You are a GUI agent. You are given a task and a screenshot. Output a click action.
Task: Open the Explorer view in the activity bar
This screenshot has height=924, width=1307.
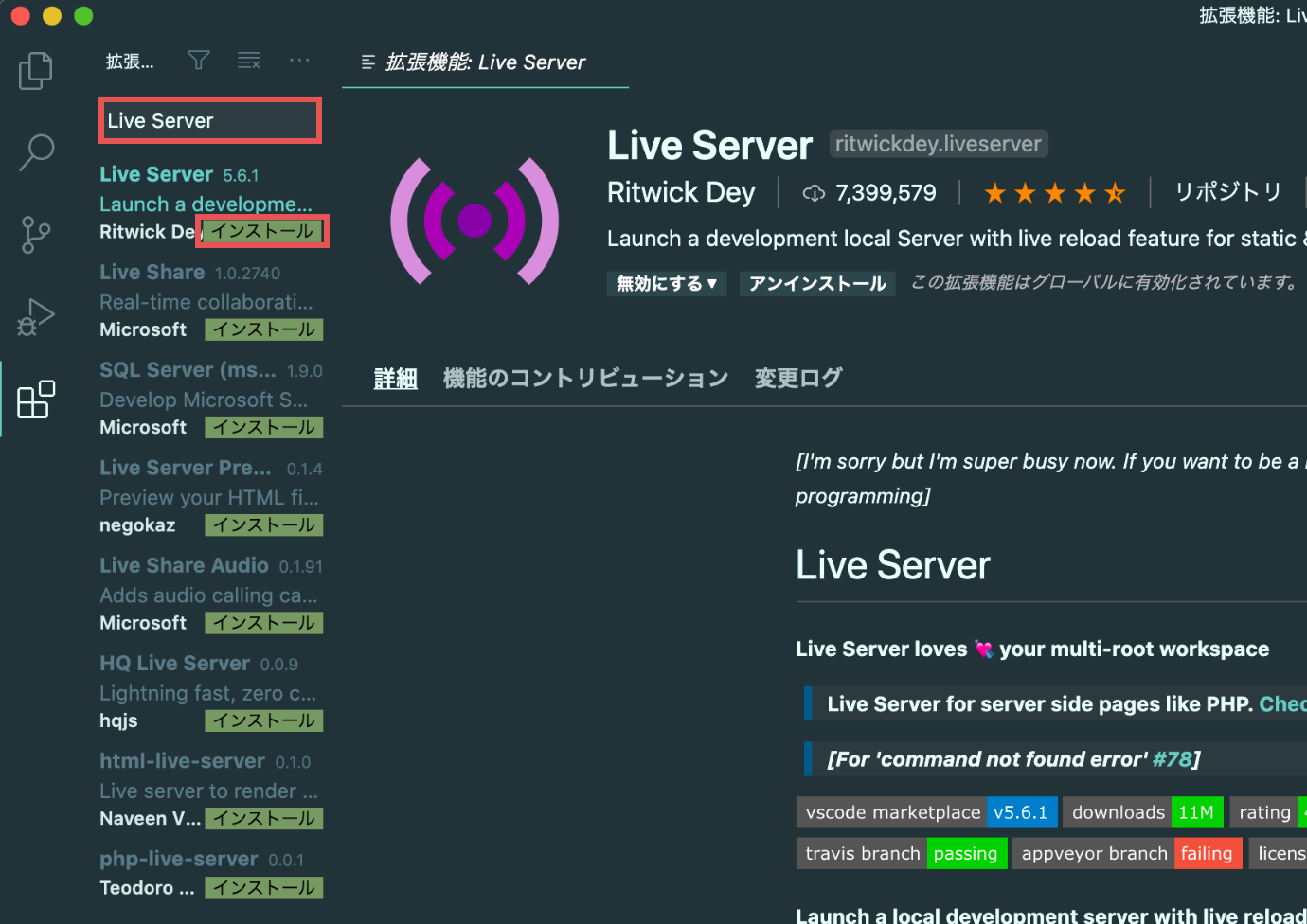tap(35, 70)
